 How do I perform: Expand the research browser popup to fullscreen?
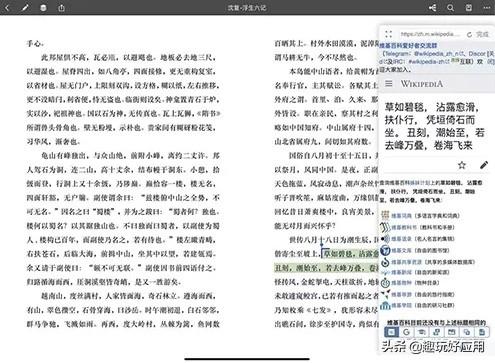(x=388, y=34)
